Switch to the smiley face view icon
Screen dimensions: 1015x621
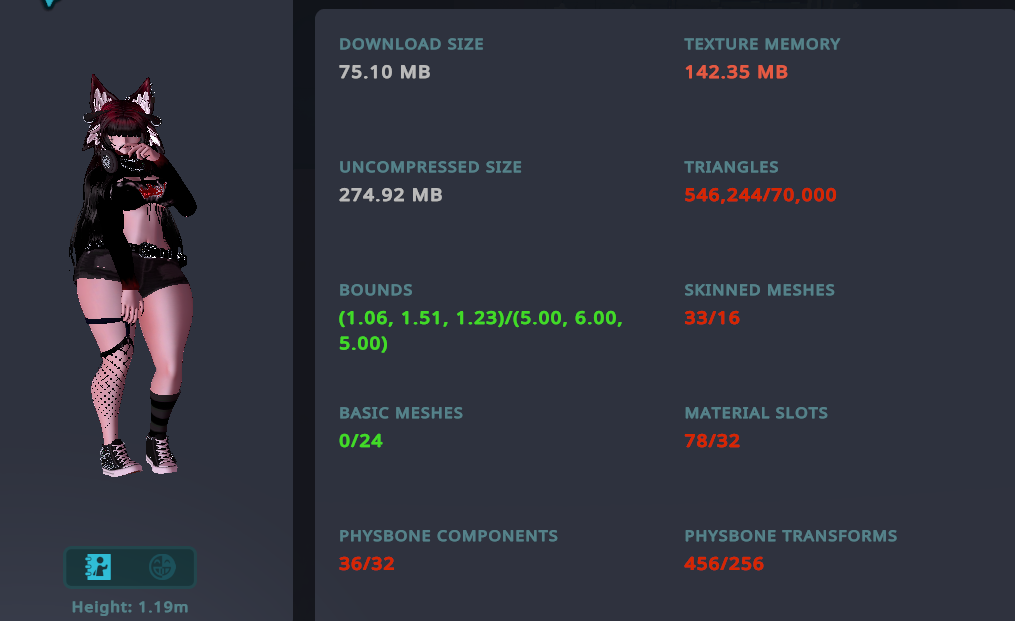coord(162,567)
